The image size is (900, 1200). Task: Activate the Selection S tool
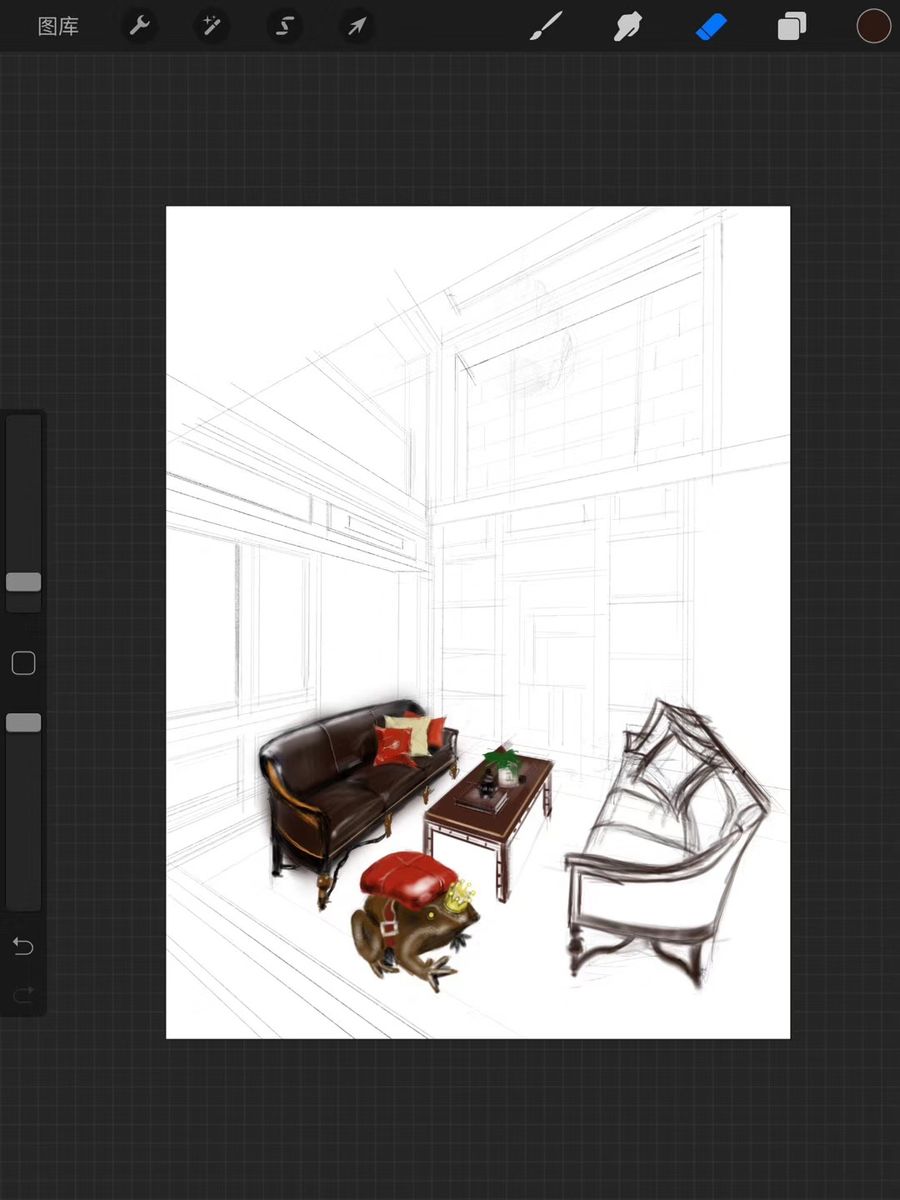(284, 26)
